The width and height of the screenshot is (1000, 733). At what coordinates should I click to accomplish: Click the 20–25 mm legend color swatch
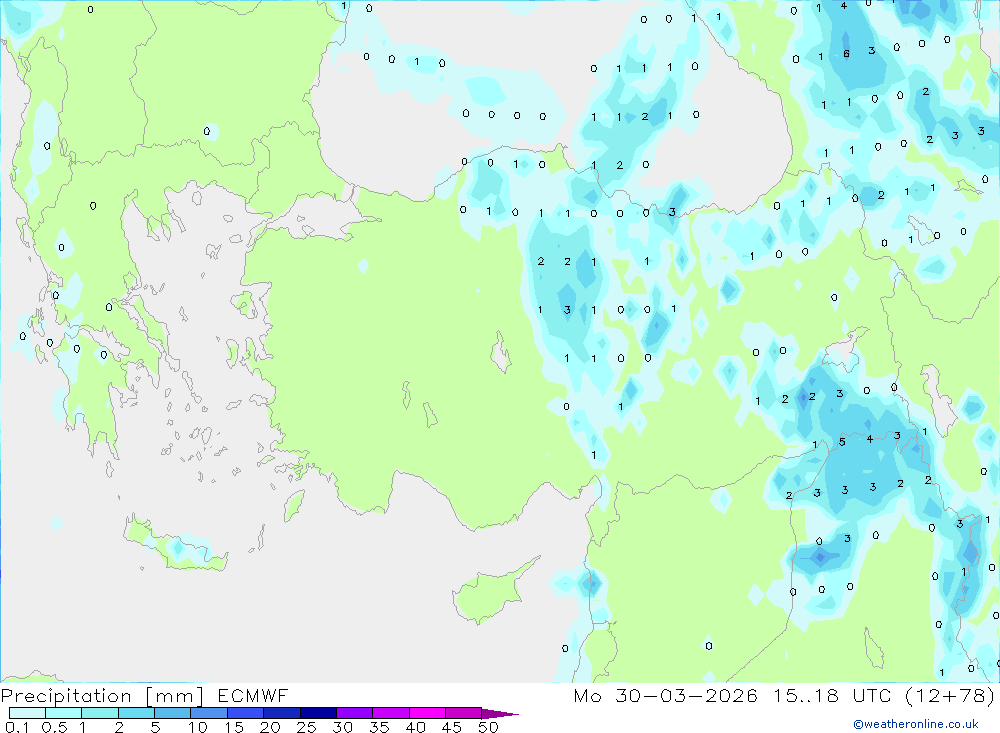click(x=281, y=713)
